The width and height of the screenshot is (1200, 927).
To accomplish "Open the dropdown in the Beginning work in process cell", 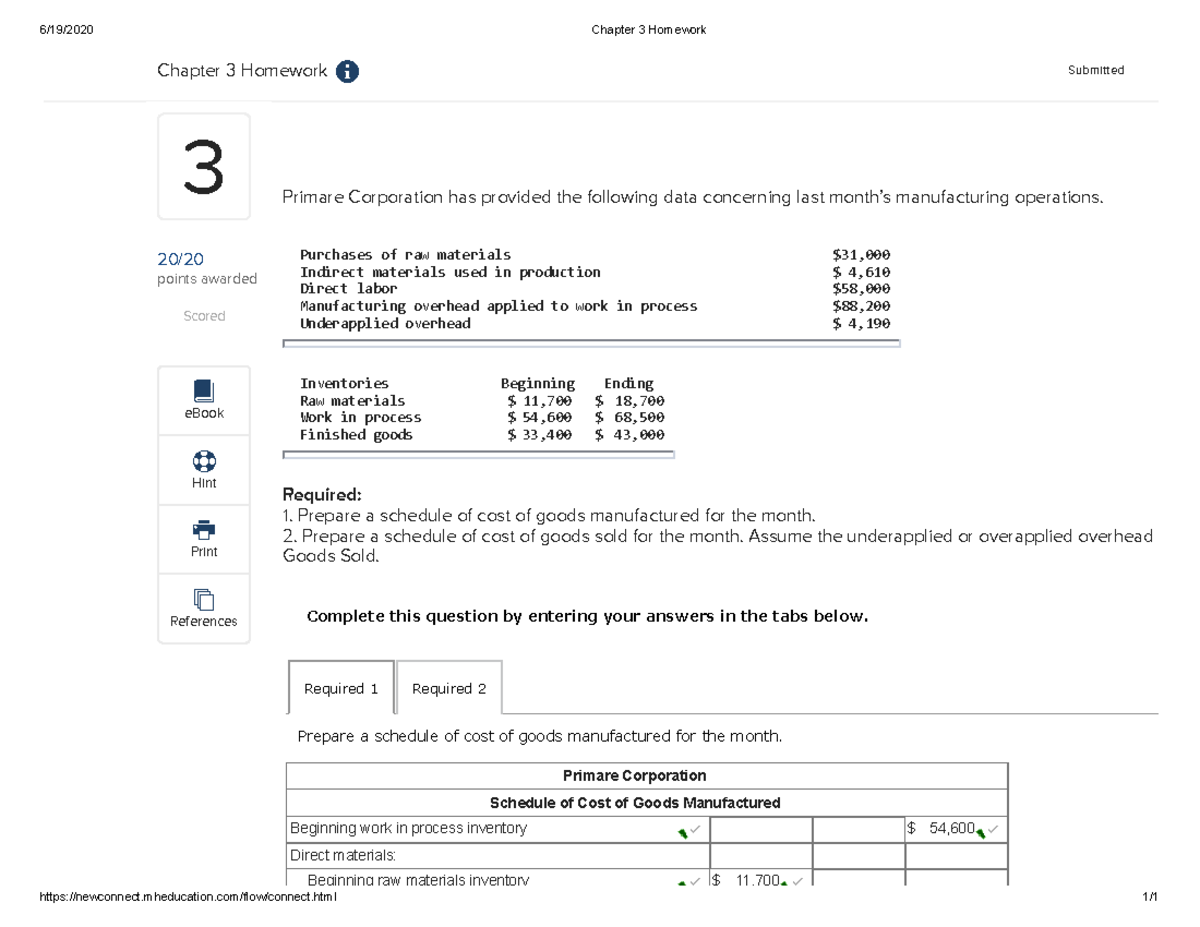I will [684, 830].
